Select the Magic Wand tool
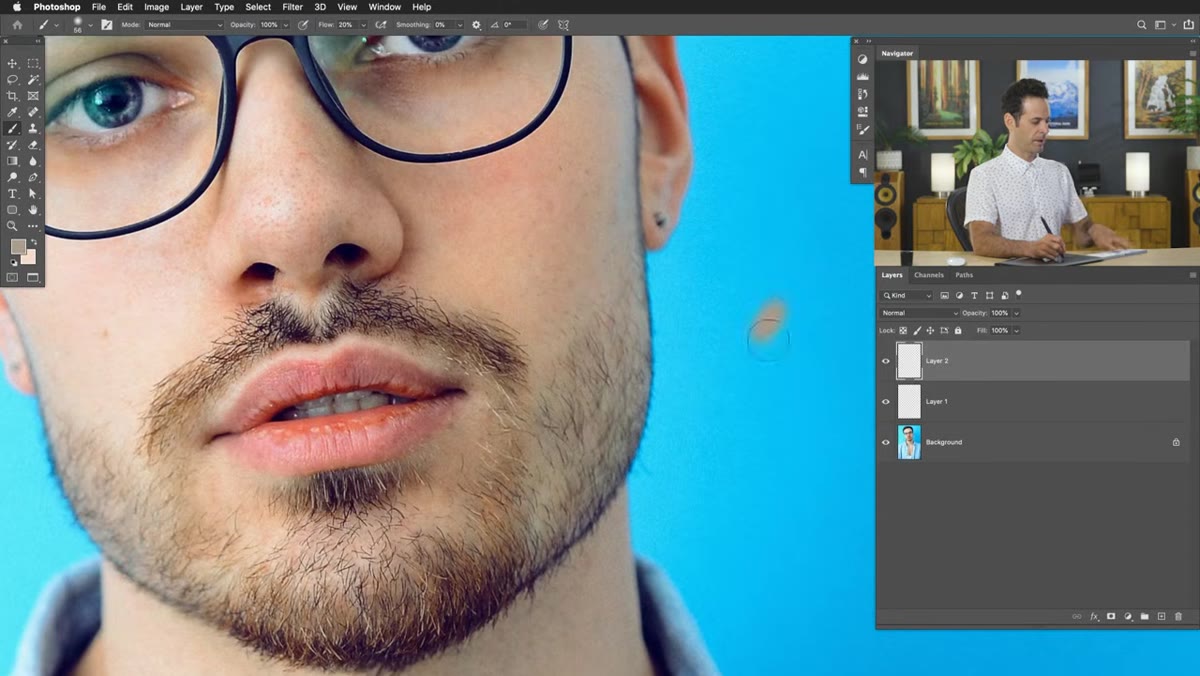This screenshot has height=676, width=1200. pyautogui.click(x=33, y=79)
